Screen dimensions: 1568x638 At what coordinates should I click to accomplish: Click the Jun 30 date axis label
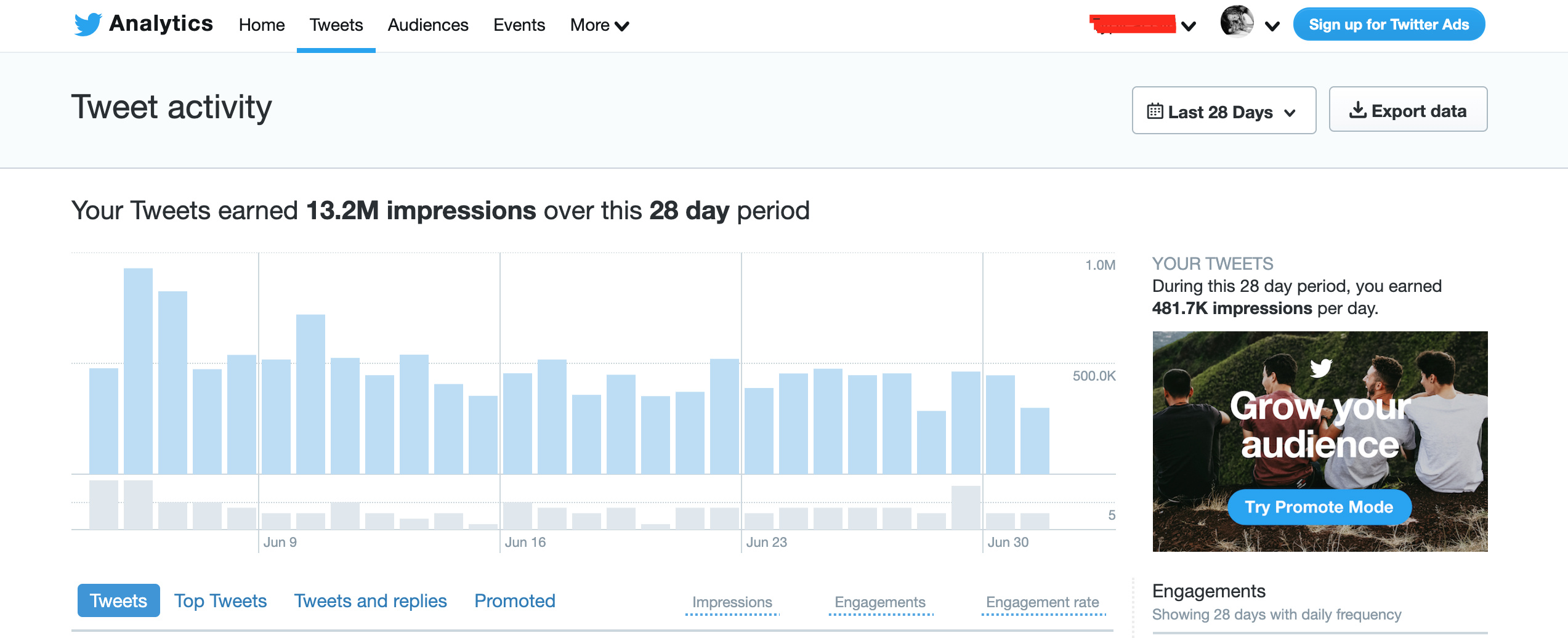pyautogui.click(x=1008, y=542)
